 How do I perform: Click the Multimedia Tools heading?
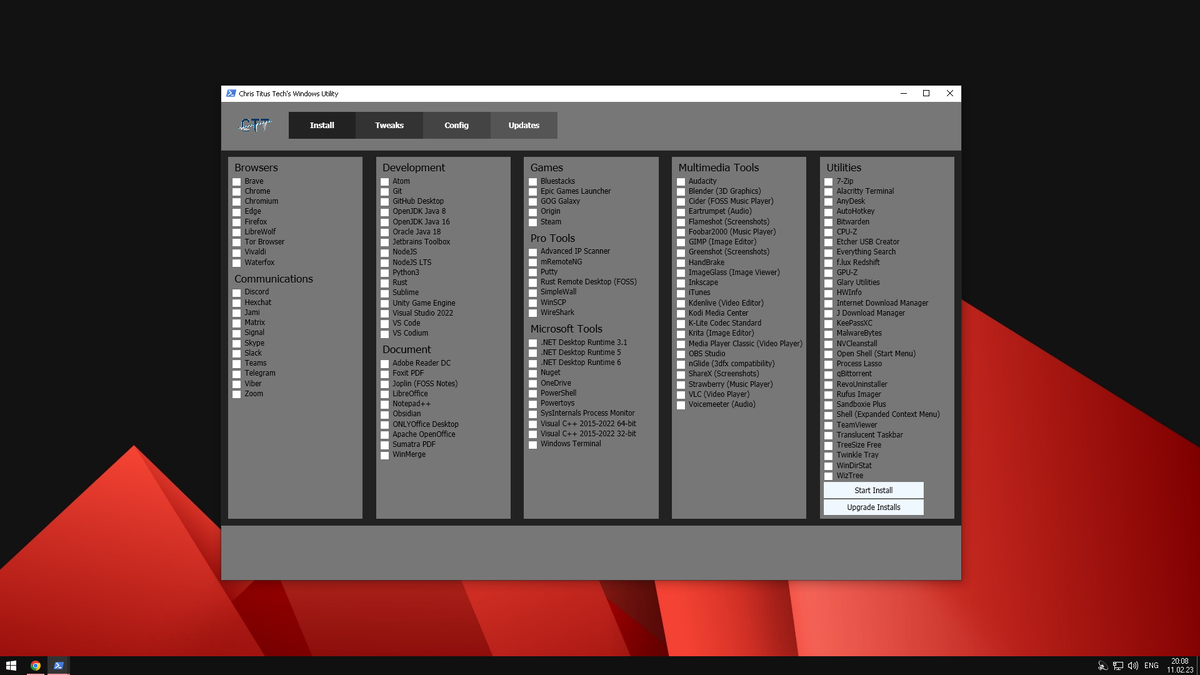pyautogui.click(x=718, y=167)
